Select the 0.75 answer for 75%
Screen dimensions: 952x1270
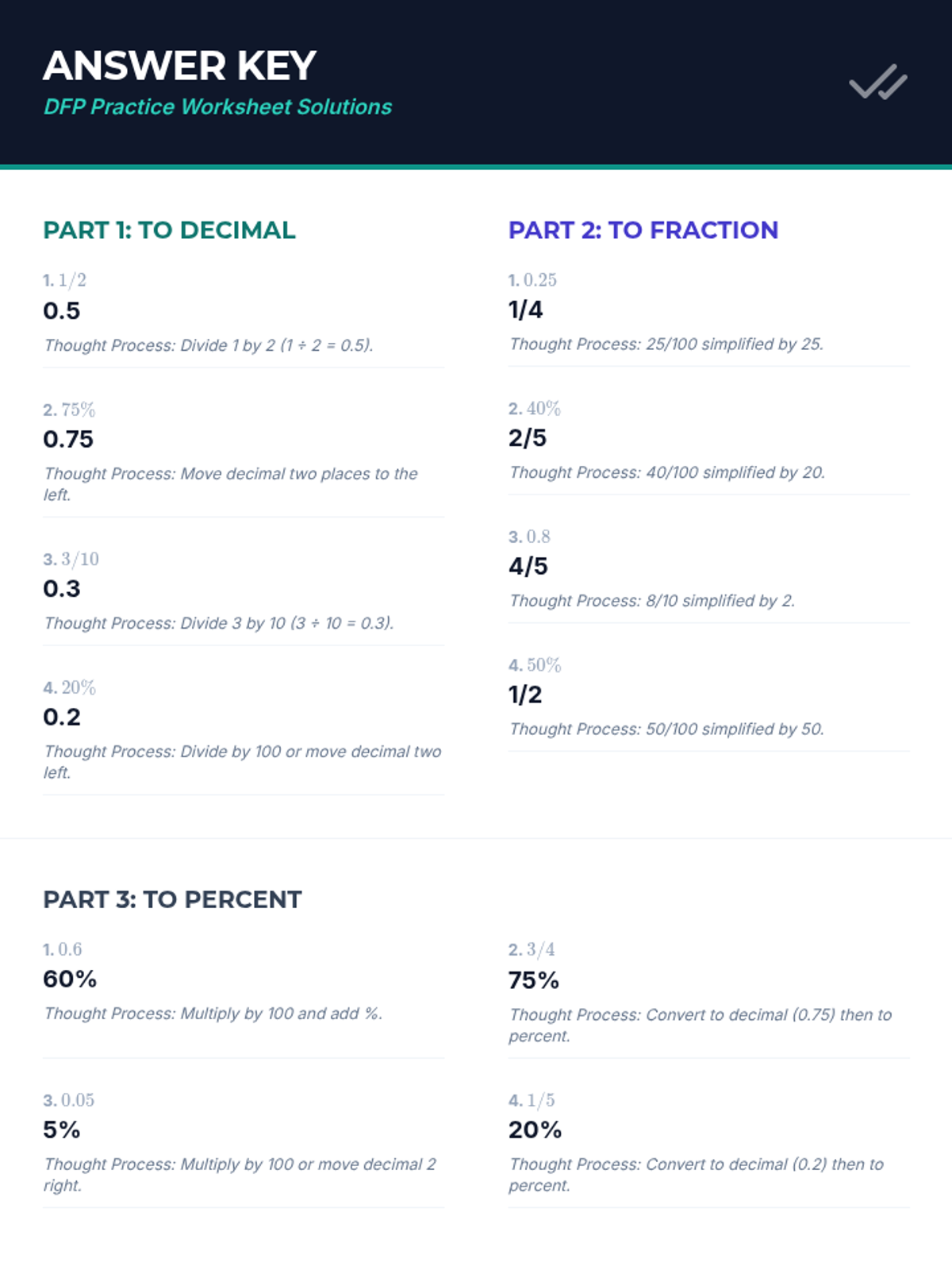(x=68, y=439)
